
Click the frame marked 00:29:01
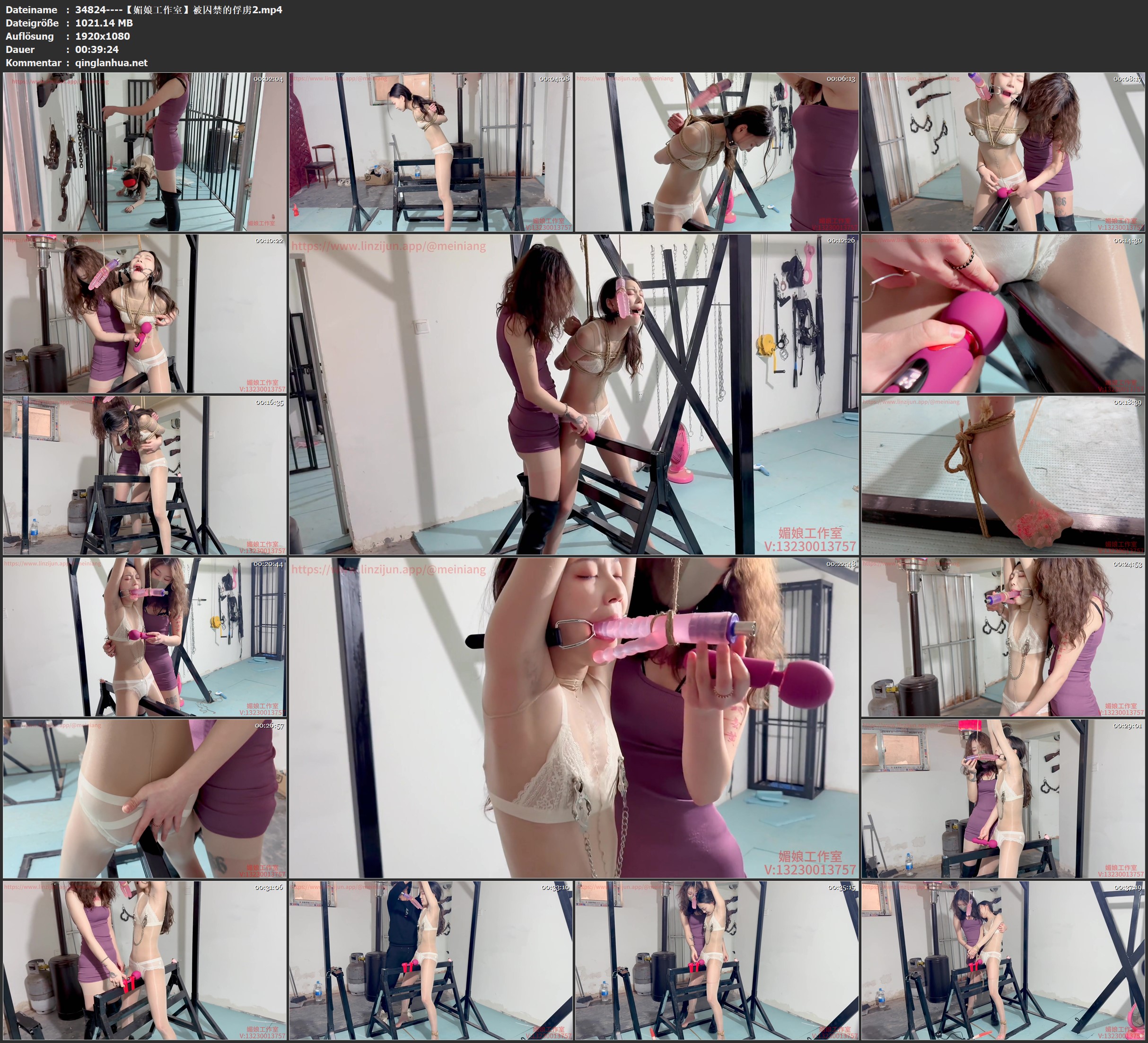coord(1003,799)
